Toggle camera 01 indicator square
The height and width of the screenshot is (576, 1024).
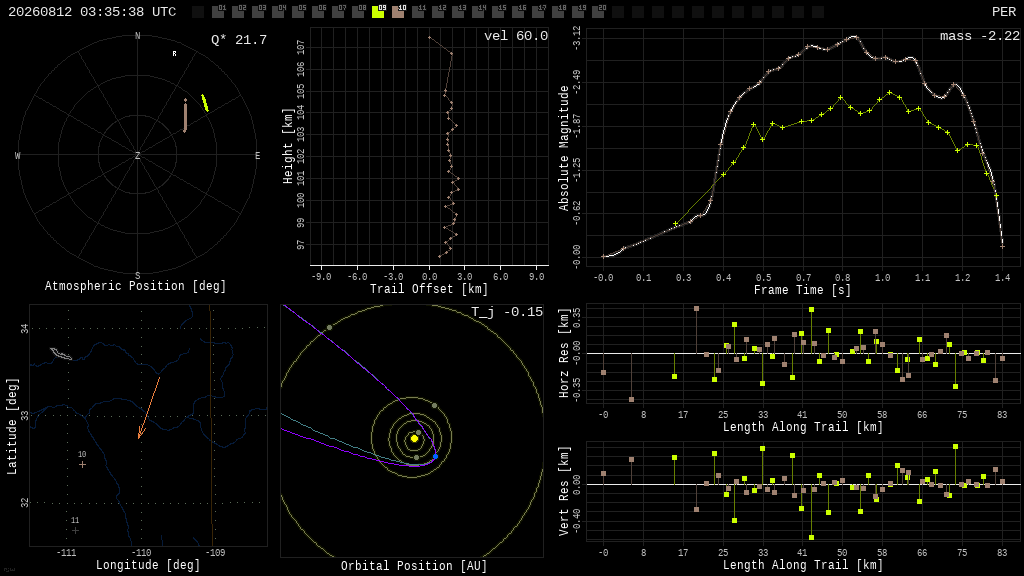(x=218, y=12)
